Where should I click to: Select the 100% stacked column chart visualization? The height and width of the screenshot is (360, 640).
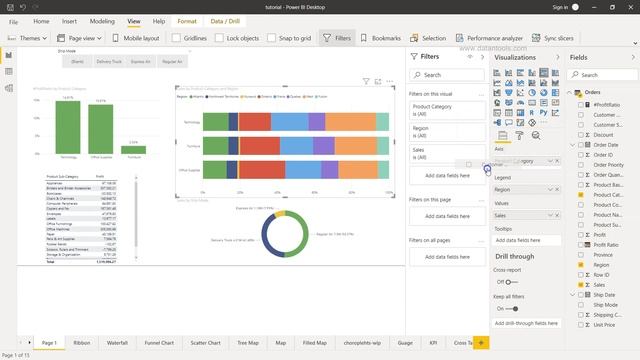[x=556, y=73]
